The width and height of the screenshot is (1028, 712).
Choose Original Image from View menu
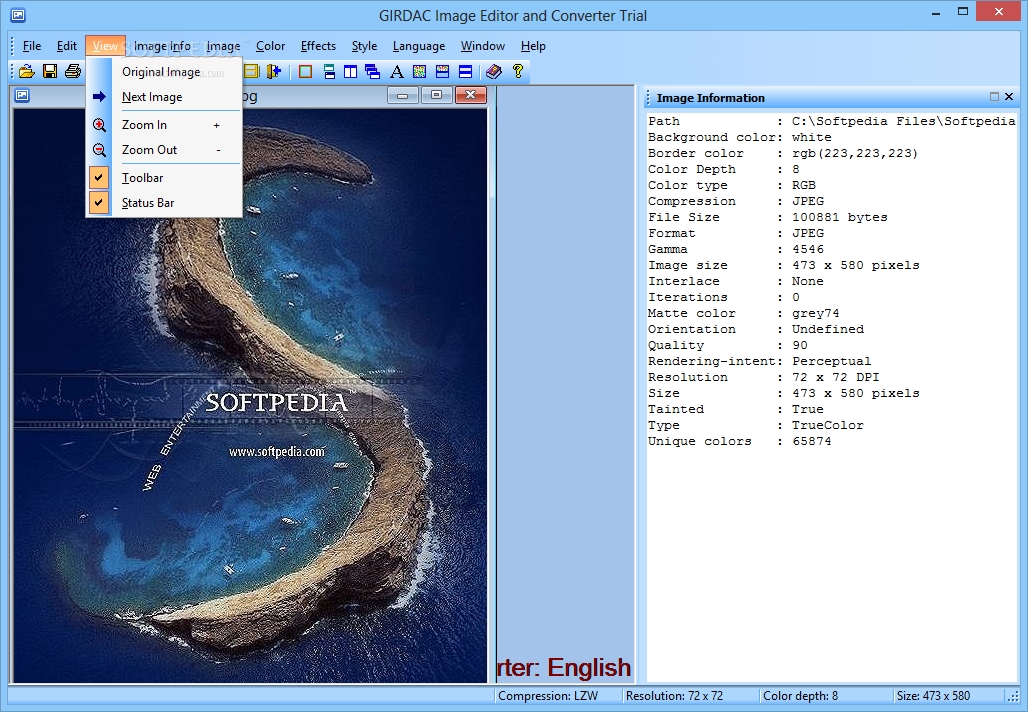164,72
